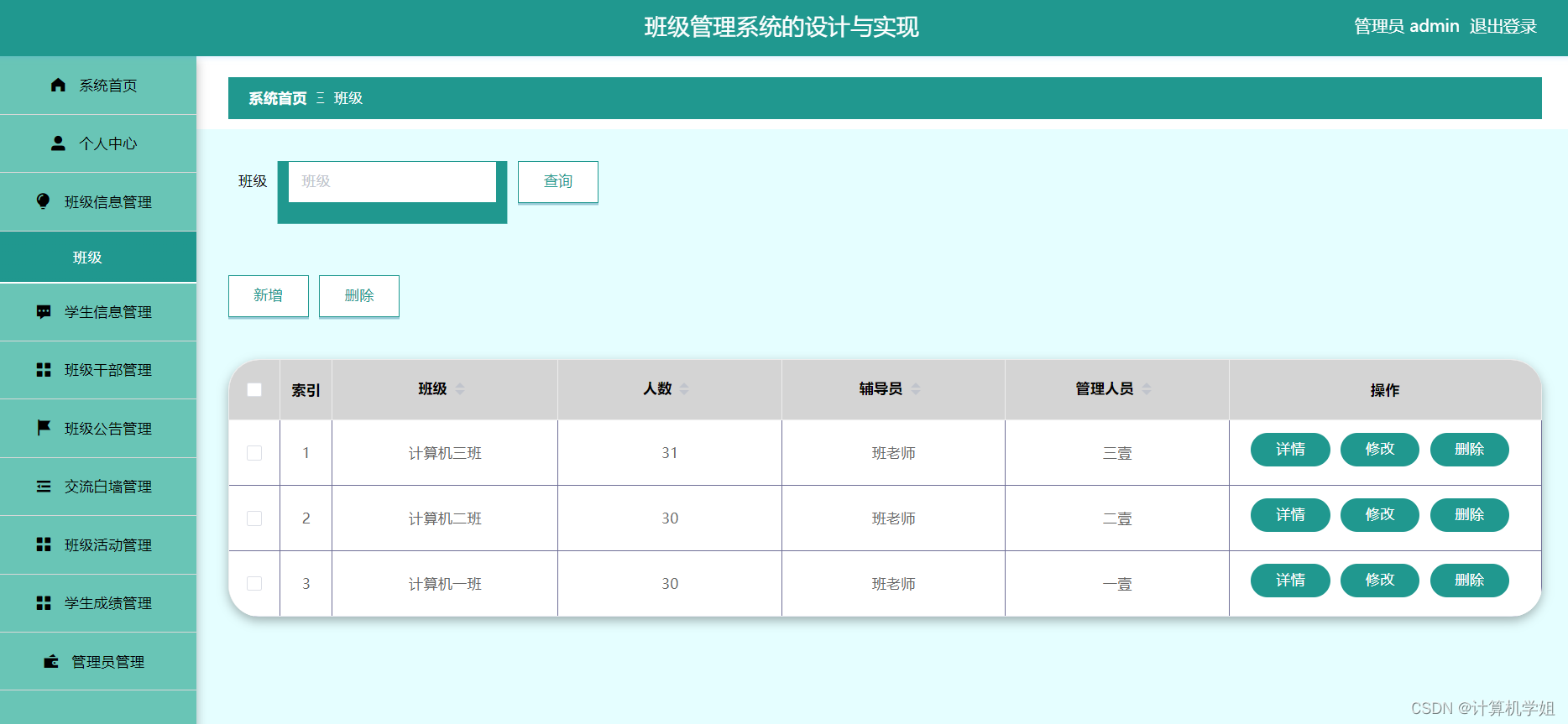The width and height of the screenshot is (1568, 724).
Task: Click the batch 删除 button above table
Action: 359,296
